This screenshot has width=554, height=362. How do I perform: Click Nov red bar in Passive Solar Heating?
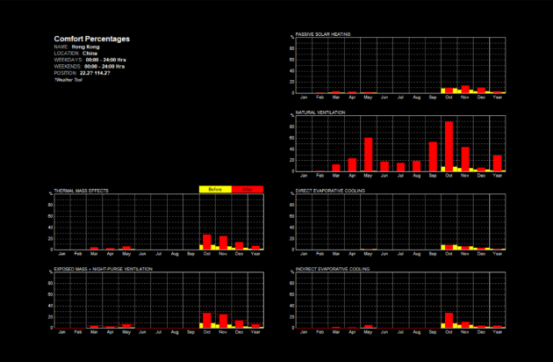point(465,89)
